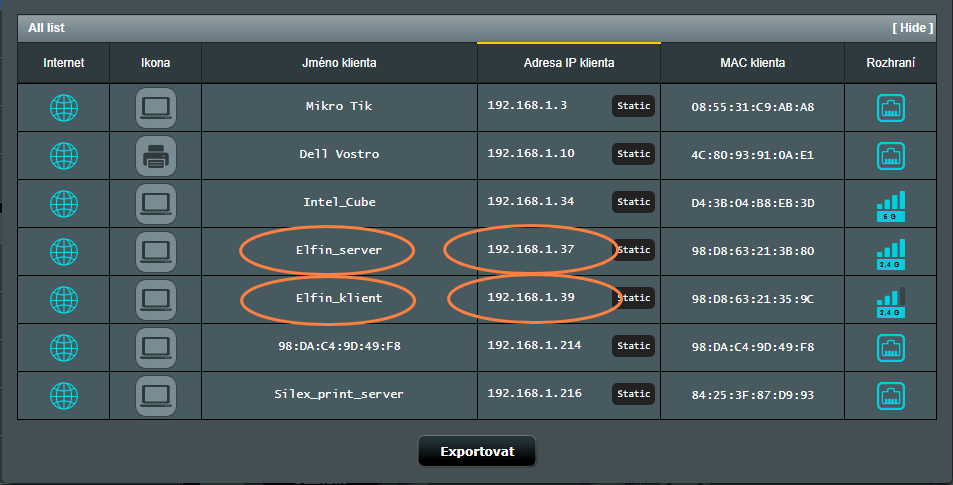Click the Static badge for 192.168.1.3
953x485 pixels.
click(633, 106)
